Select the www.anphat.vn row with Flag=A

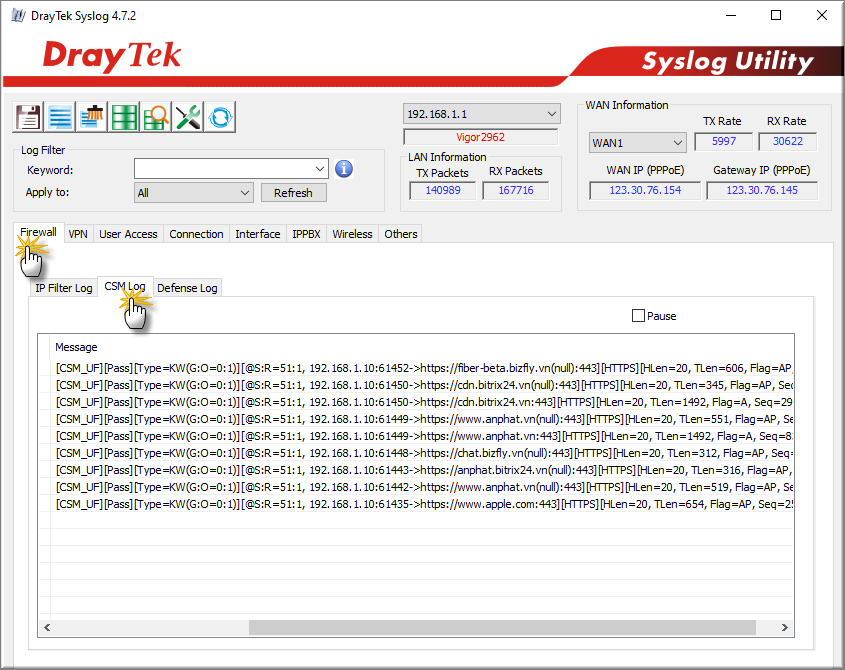tap(423, 436)
